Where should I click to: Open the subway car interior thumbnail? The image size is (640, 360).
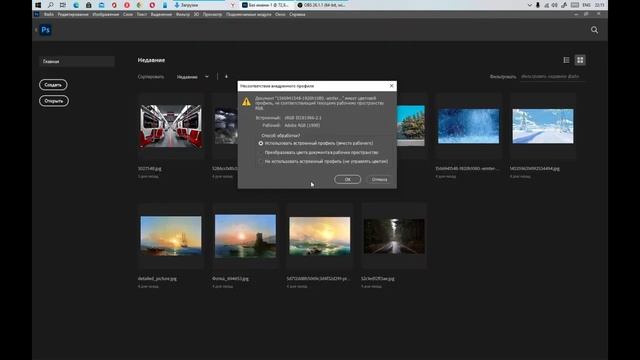coord(171,126)
